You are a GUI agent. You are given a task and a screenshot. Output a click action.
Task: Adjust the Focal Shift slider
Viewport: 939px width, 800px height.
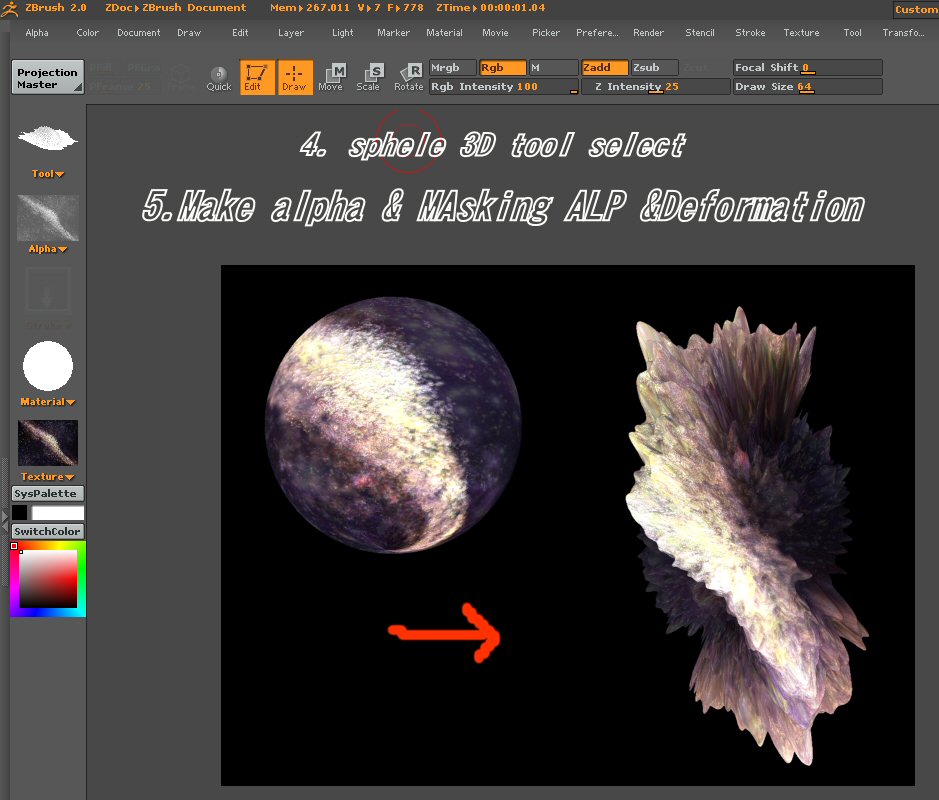[x=807, y=68]
